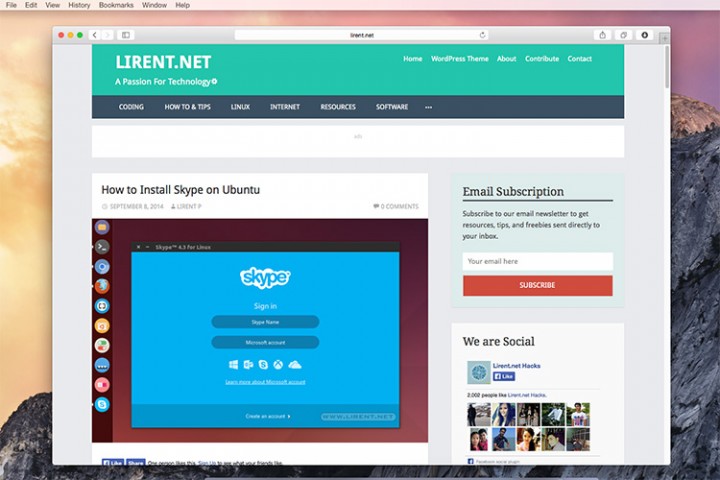Screen dimensions: 720x480
Task: Click Skype icon at launcher bottom
Action: point(102,404)
